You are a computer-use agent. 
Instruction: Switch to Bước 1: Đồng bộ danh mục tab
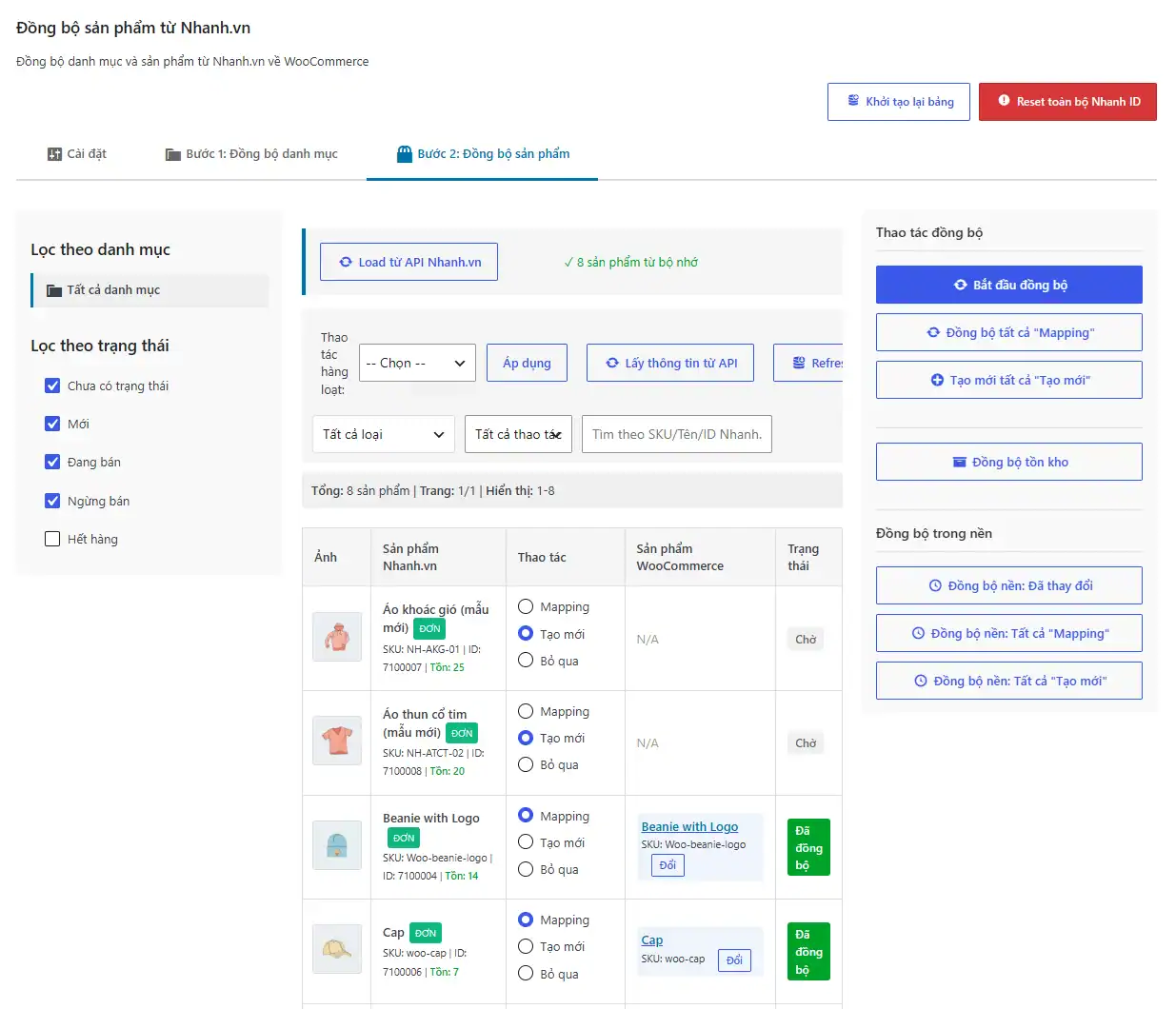click(251, 154)
